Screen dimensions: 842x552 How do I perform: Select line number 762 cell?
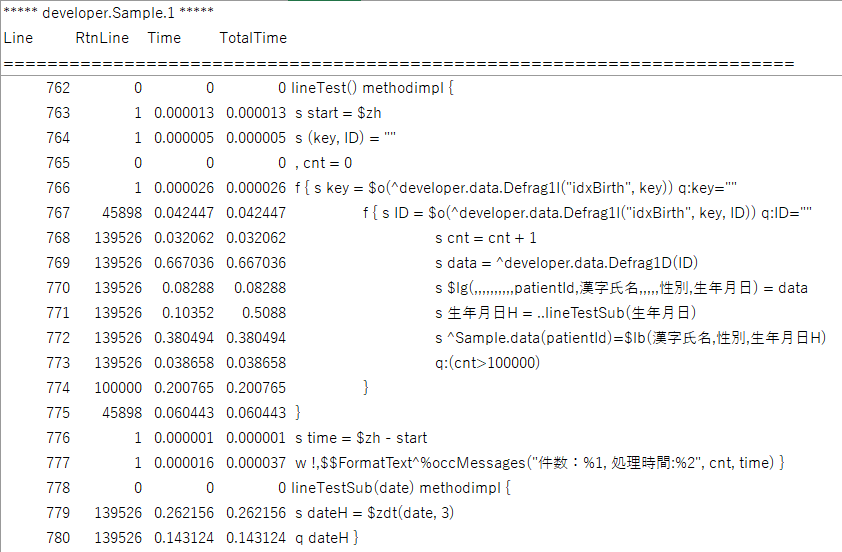click(58, 87)
